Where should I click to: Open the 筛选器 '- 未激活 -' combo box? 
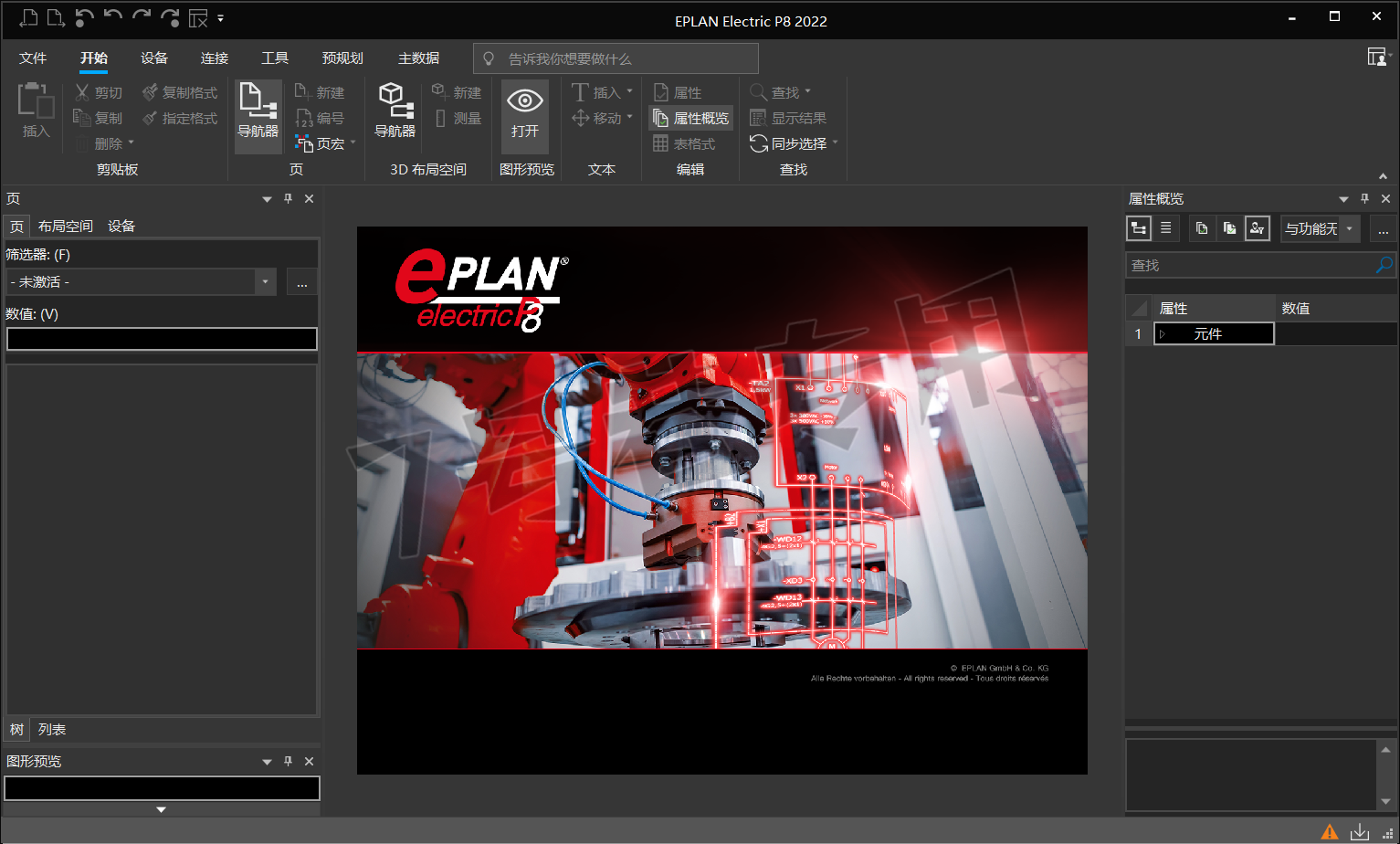141,281
